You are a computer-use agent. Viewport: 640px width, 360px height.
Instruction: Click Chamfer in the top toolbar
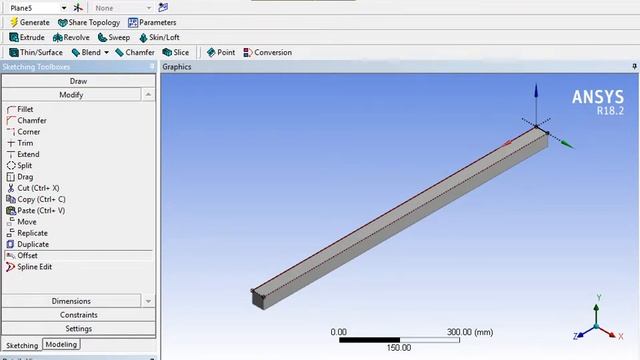coord(135,52)
